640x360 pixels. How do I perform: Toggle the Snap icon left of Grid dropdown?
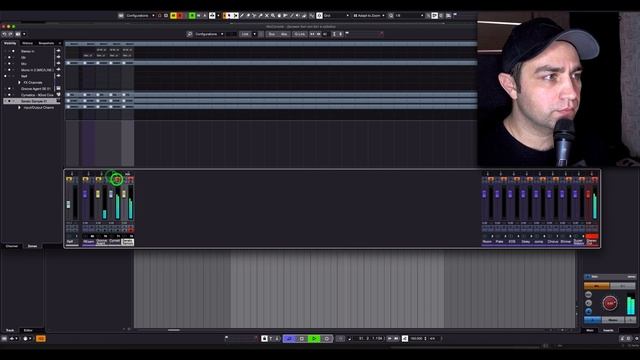click(x=319, y=16)
